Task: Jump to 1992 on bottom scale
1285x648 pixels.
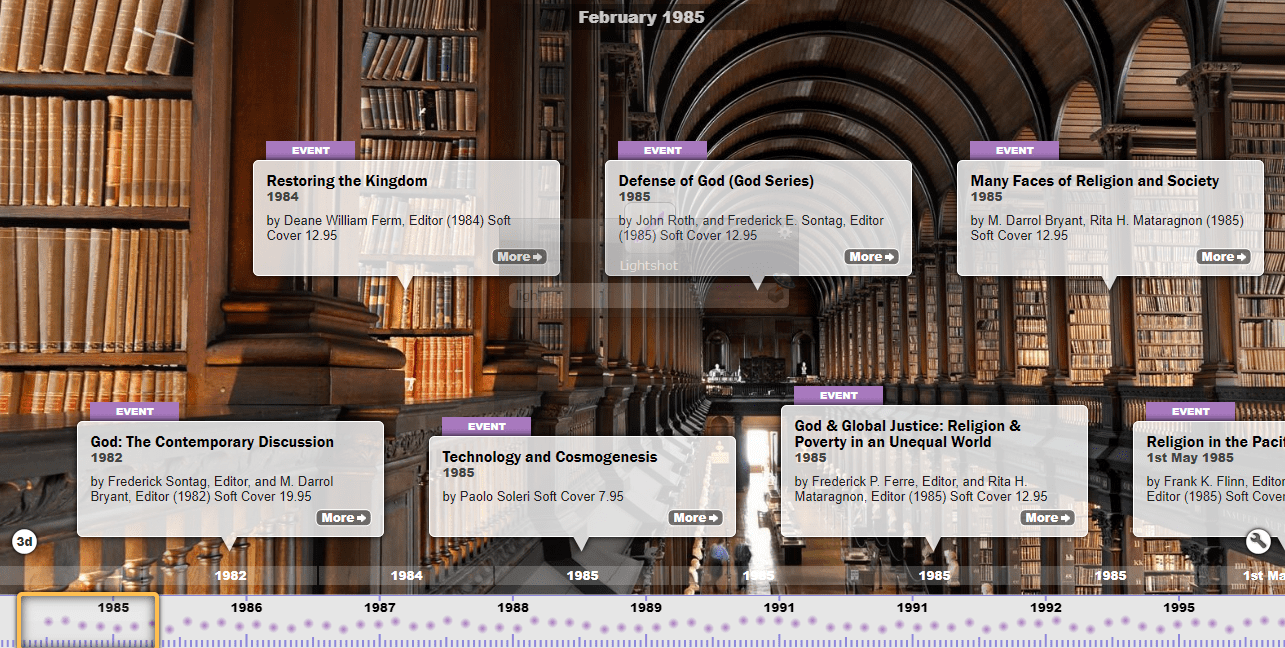Action: (1046, 607)
